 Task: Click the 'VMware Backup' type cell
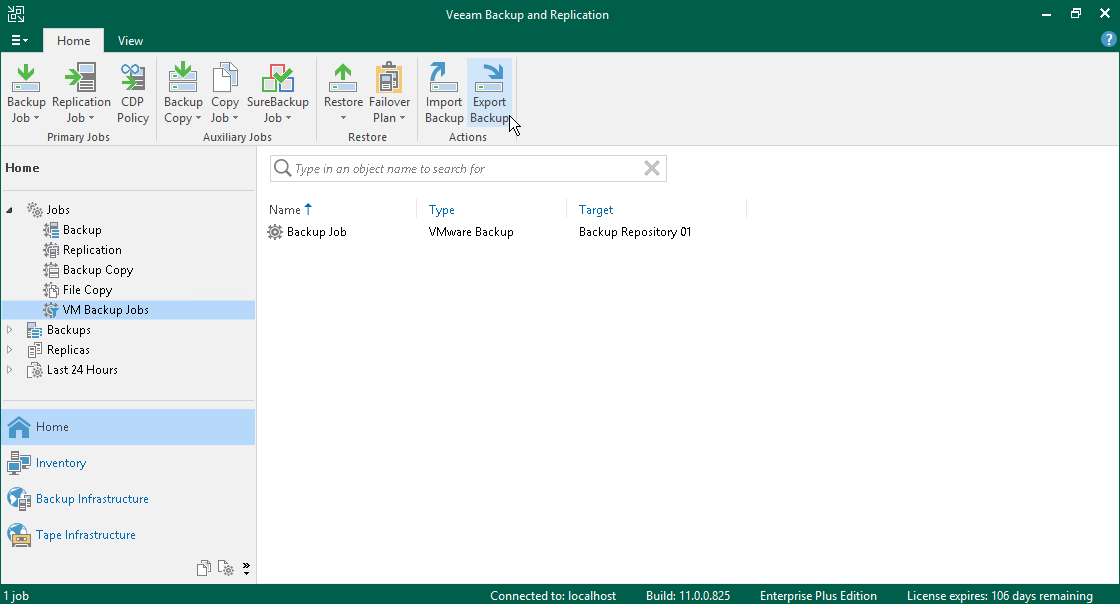coord(471,232)
